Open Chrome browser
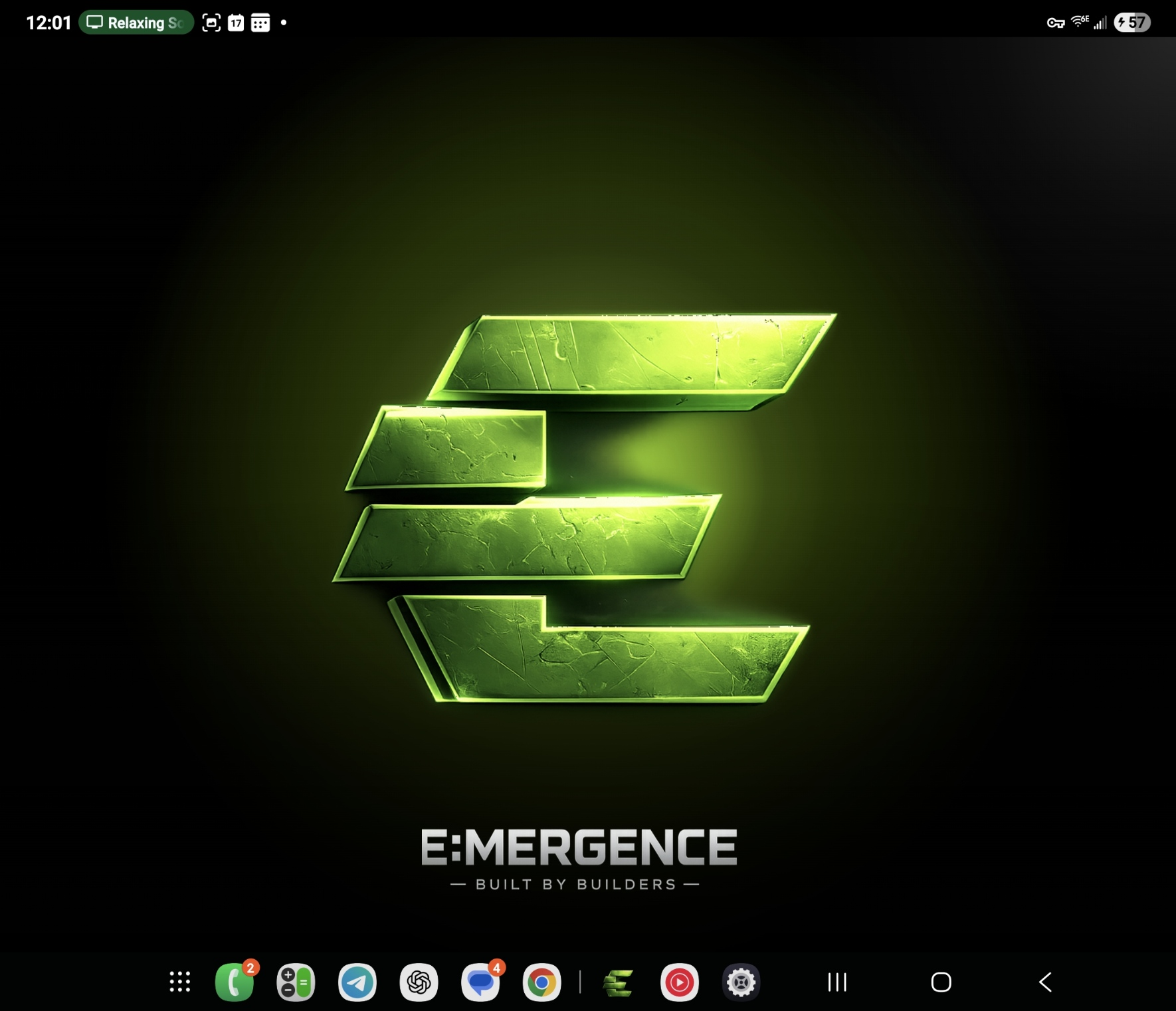 [x=542, y=982]
